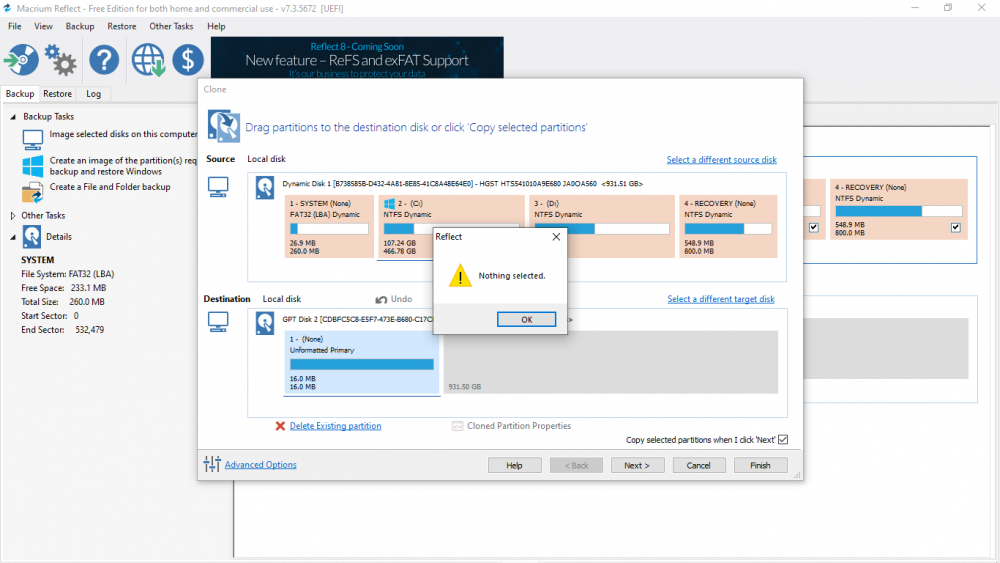1000x563 pixels.
Task: Click the Undo arrow icon
Action: pos(381,299)
